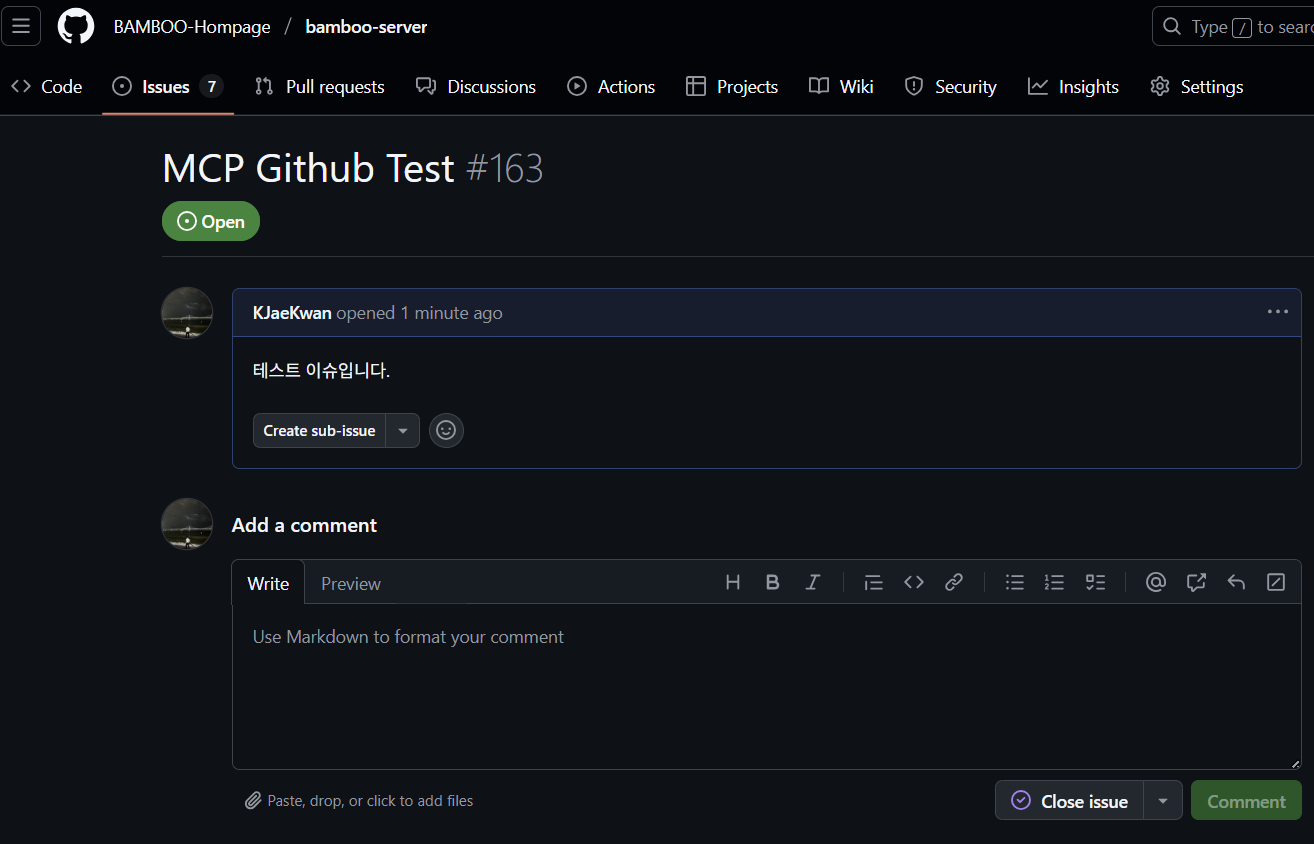This screenshot has height=844, width=1314.
Task: Open the BAMBOO-Hompage organization link
Action: coord(192,27)
